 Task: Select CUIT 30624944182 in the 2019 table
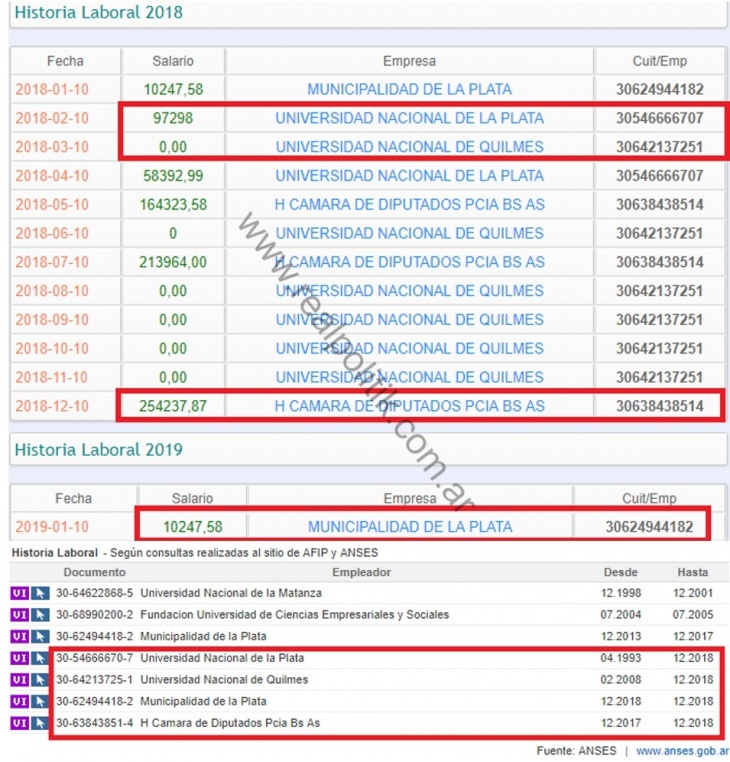click(649, 527)
